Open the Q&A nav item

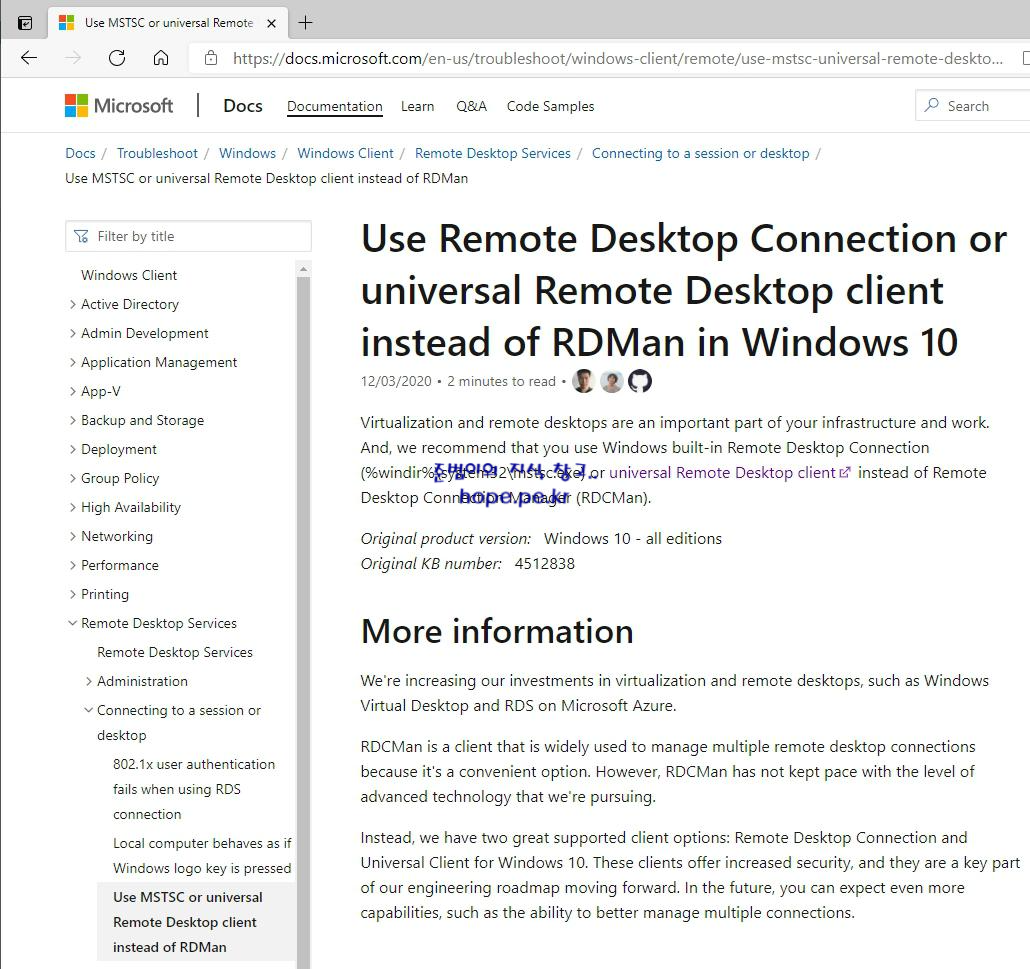[471, 106]
